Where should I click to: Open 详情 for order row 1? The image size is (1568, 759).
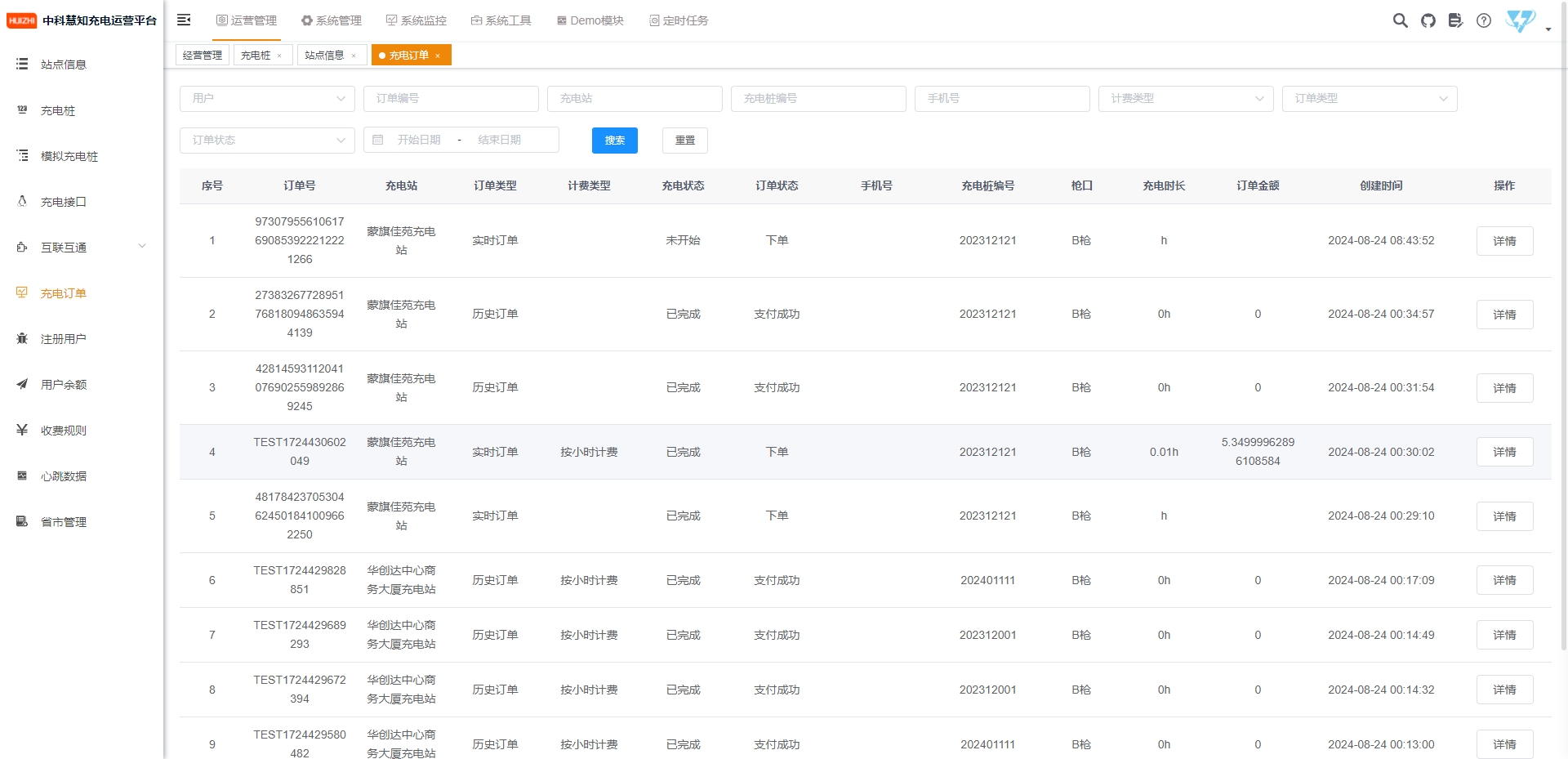click(x=1504, y=241)
